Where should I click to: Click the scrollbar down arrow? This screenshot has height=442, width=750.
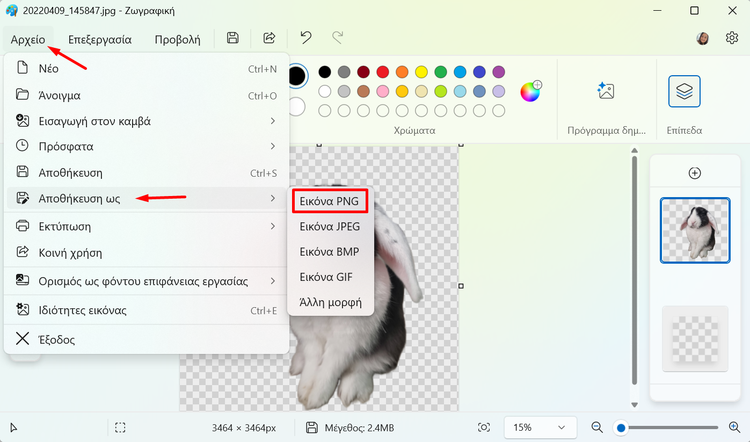pyautogui.click(x=635, y=405)
